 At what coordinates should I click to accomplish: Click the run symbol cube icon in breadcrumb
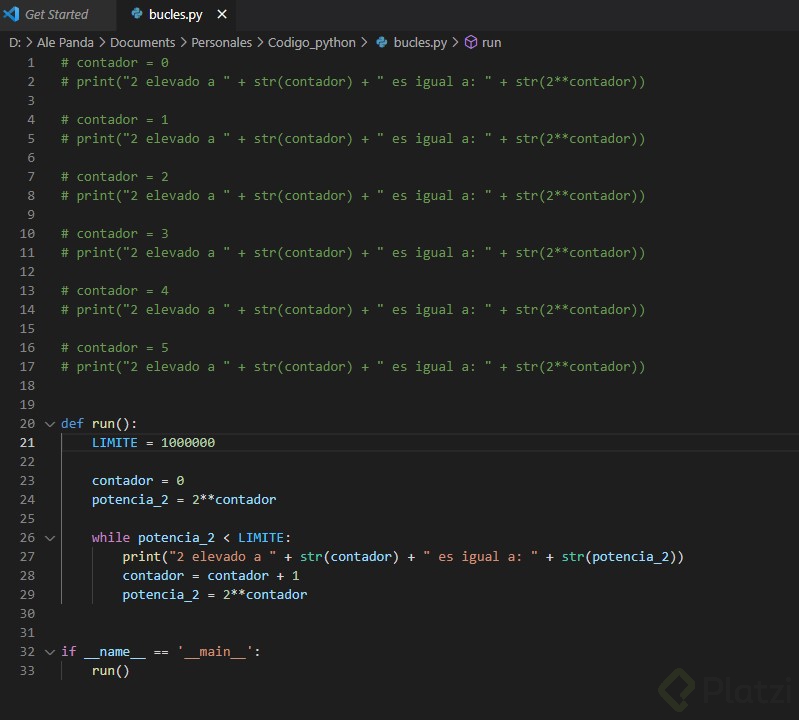click(x=471, y=42)
